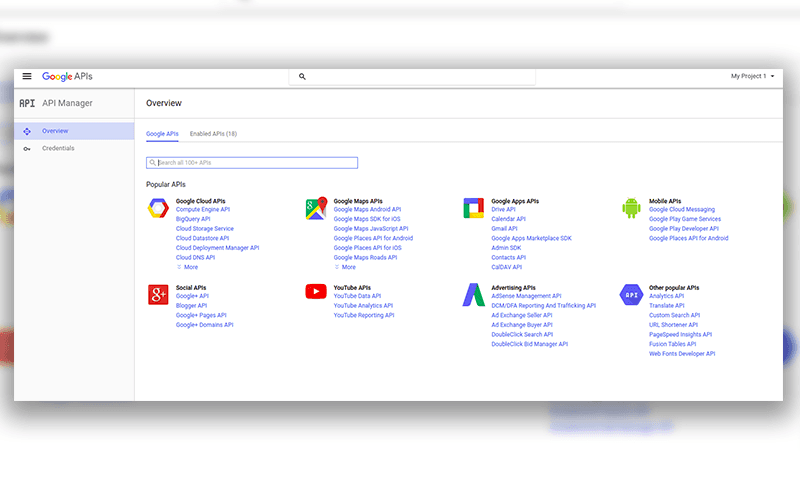Click the Google Apps APIs icon
The image size is (800, 499).
[x=473, y=208]
